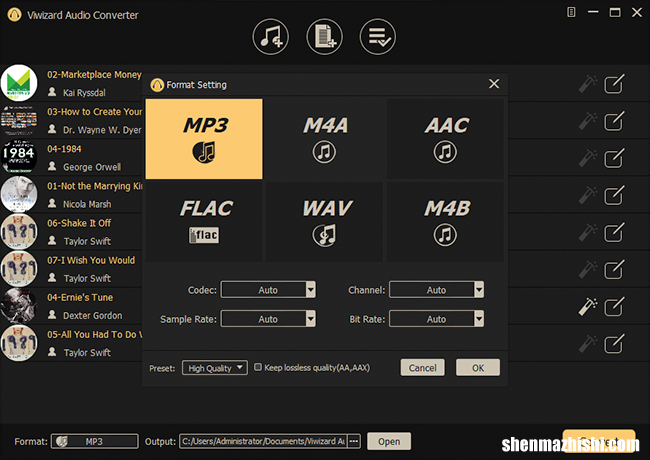Open the Preset High Quality dropdown
The image size is (650, 460).
[215, 368]
